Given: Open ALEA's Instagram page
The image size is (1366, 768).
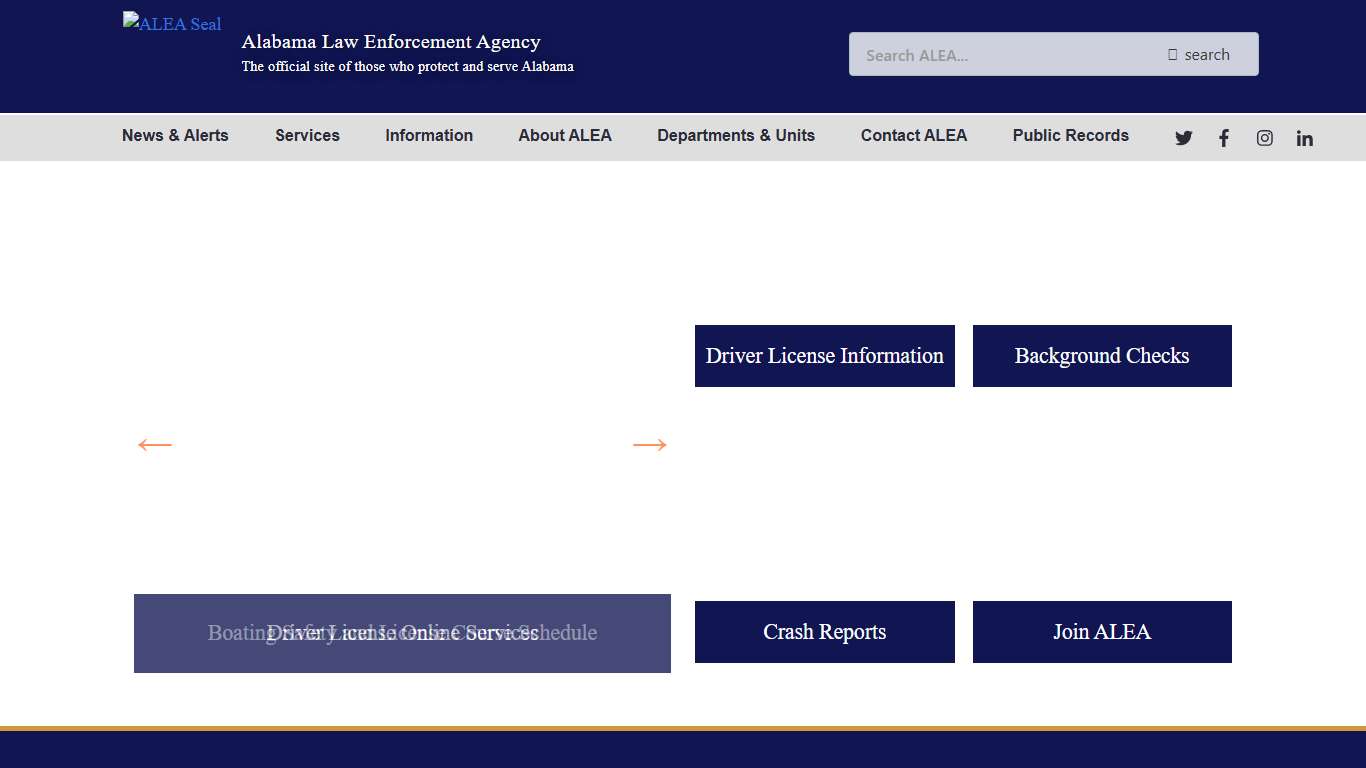Looking at the screenshot, I should tap(1264, 137).
